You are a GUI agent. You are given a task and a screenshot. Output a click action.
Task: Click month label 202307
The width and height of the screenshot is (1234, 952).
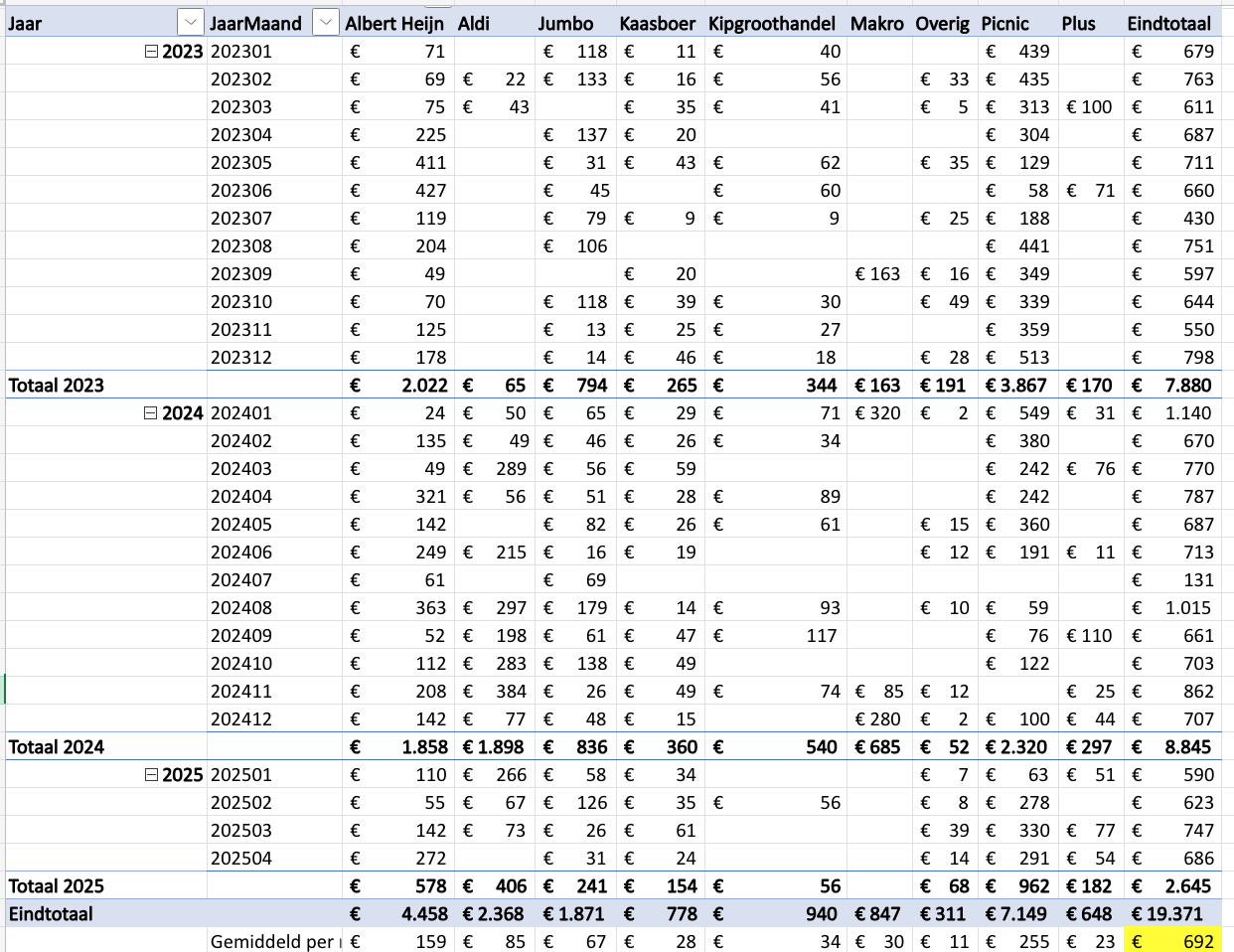(241, 219)
